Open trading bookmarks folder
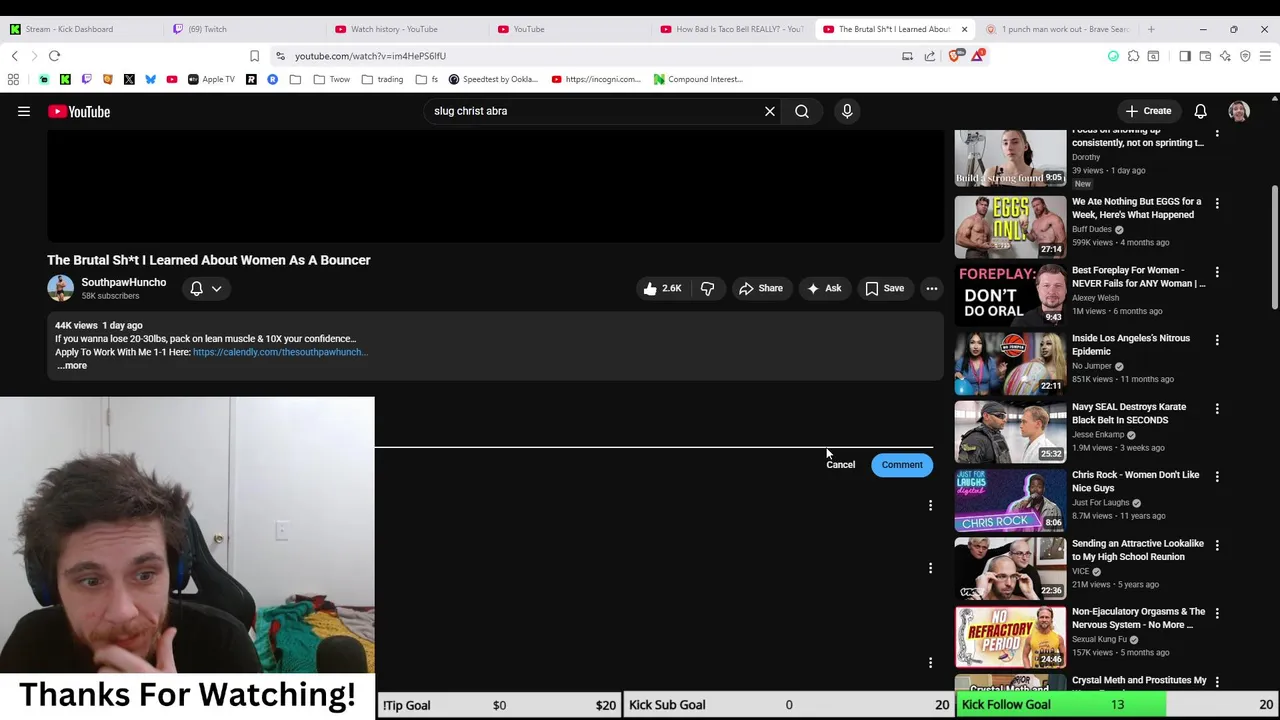This screenshot has height=720, width=1280. 383,79
